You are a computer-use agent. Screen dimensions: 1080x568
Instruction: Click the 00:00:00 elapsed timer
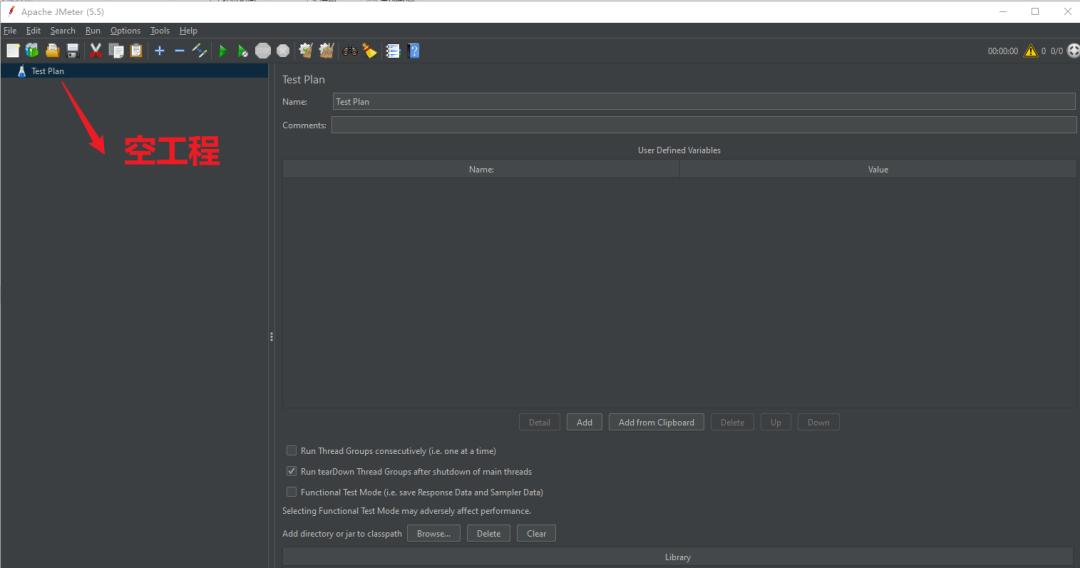1003,51
